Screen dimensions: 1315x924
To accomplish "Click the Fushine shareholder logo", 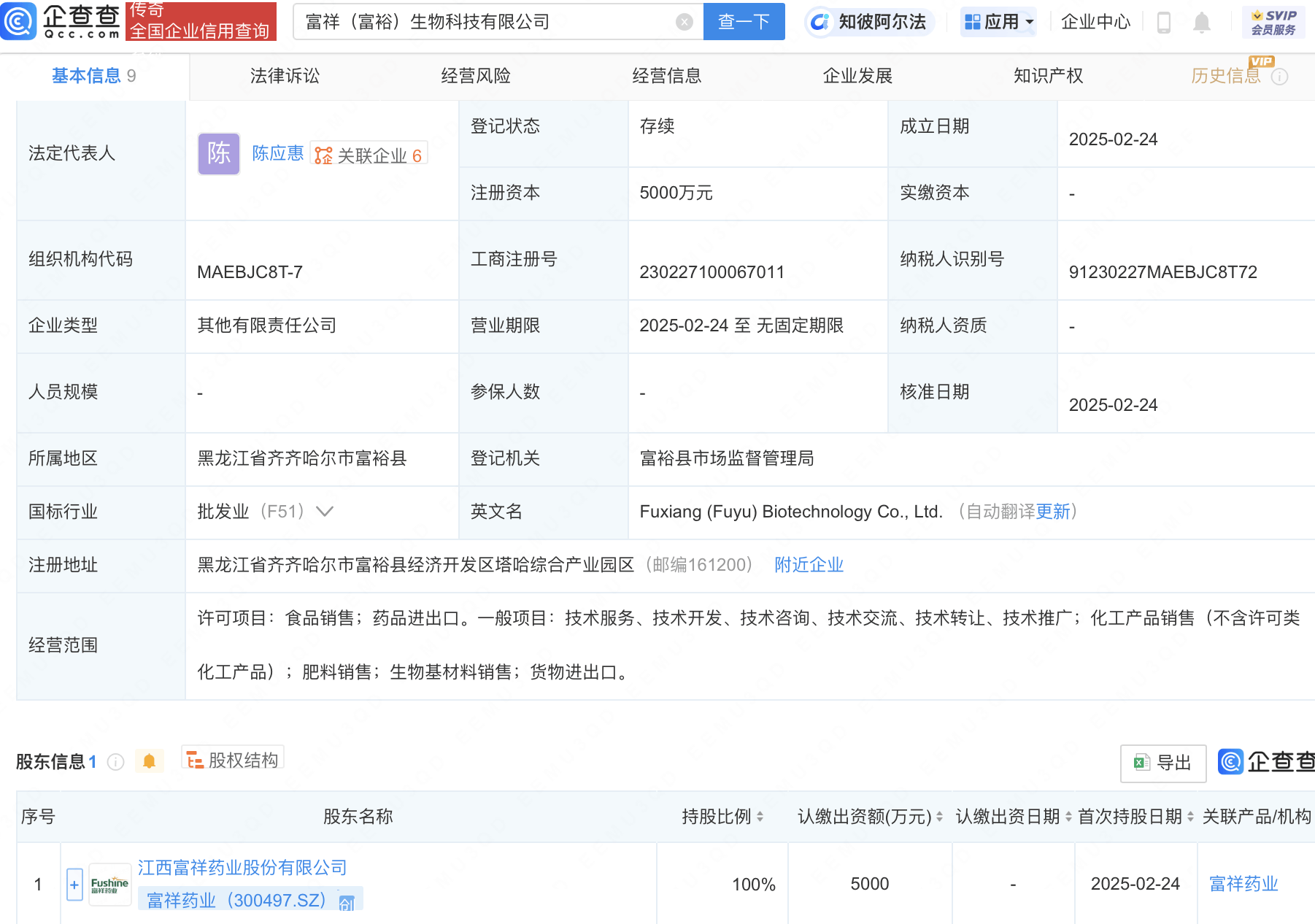I will (x=109, y=885).
